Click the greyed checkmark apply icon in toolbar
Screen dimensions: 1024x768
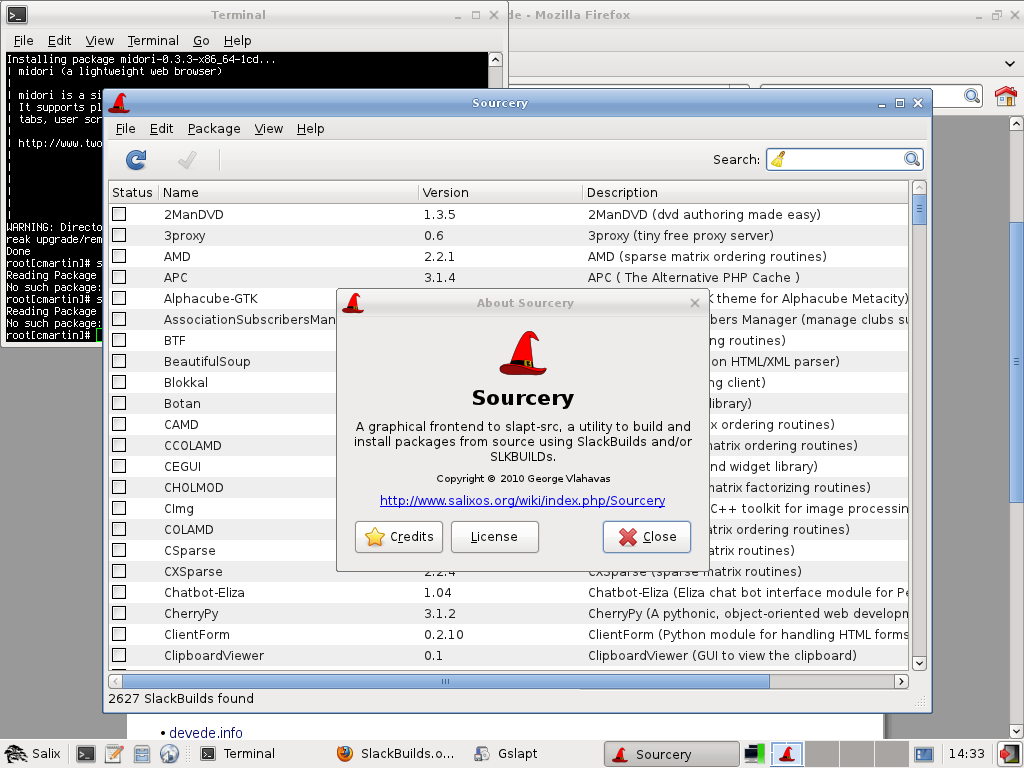[x=187, y=159]
